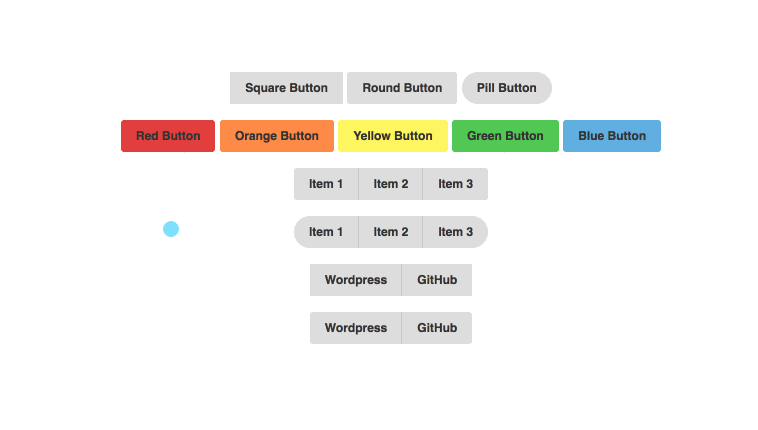Open GitHub in the bottom link group
Screen dimensions: 758x430
click(437, 328)
